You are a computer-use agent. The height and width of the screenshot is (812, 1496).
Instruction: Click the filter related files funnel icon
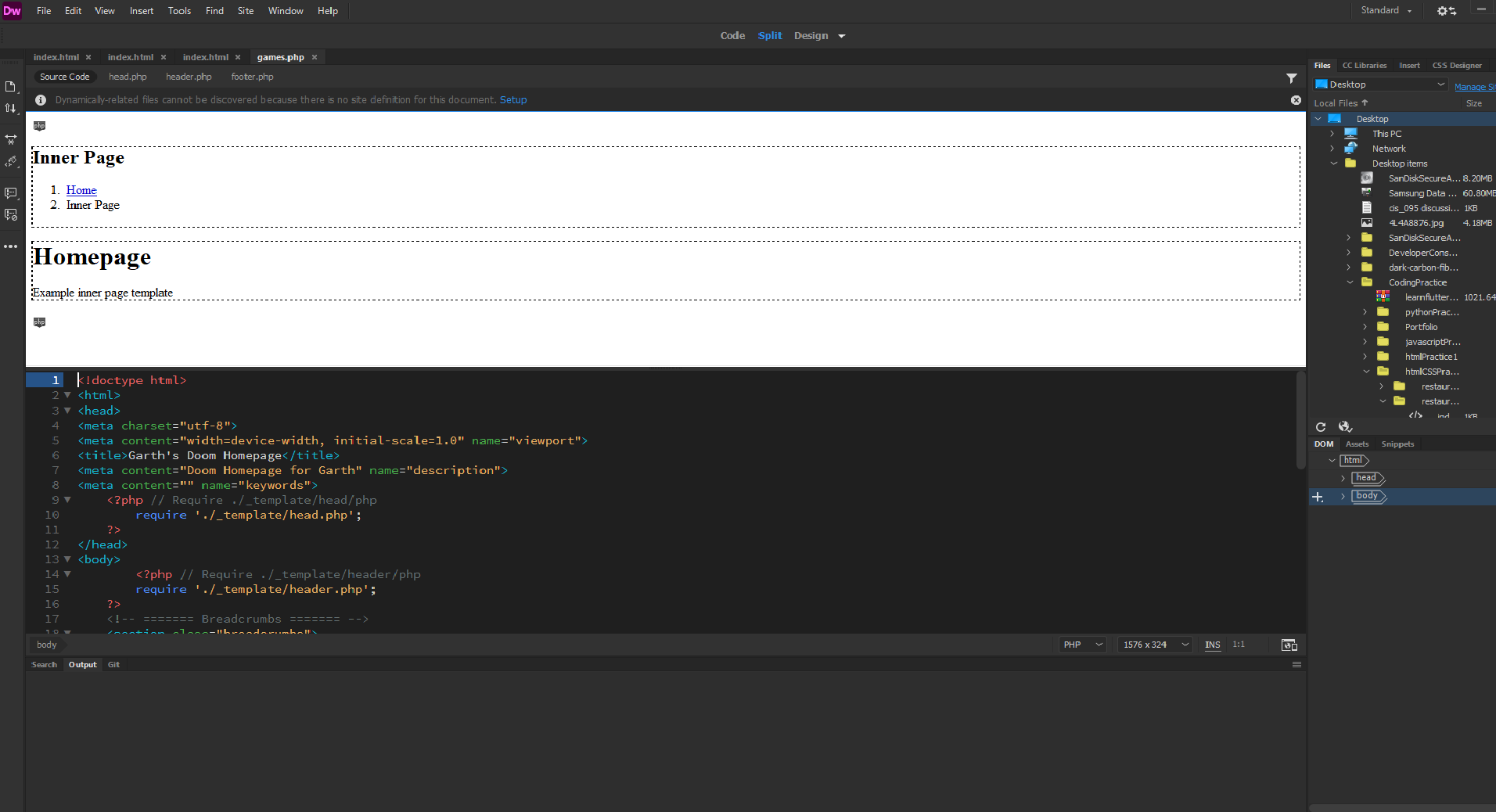click(1292, 78)
